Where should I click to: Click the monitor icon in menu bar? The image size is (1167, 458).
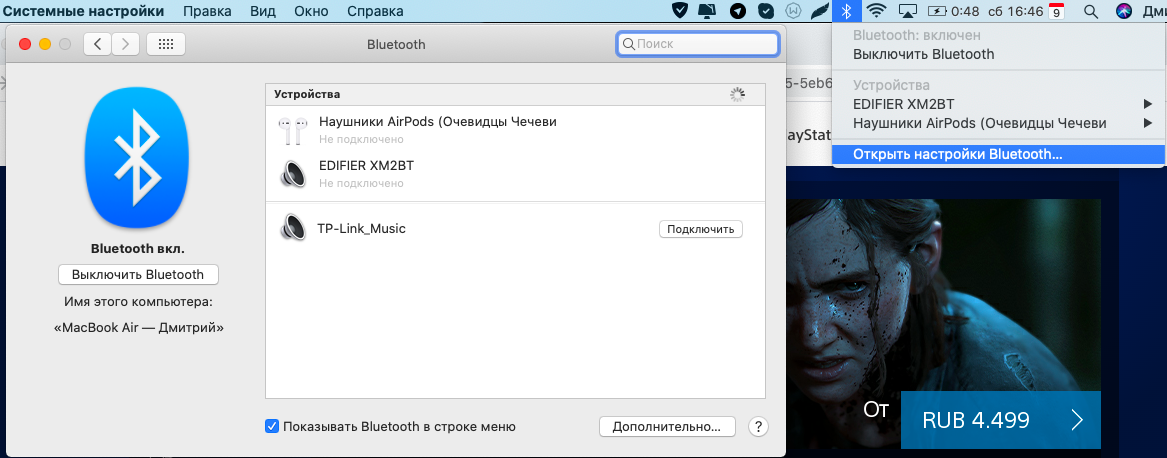tap(707, 10)
